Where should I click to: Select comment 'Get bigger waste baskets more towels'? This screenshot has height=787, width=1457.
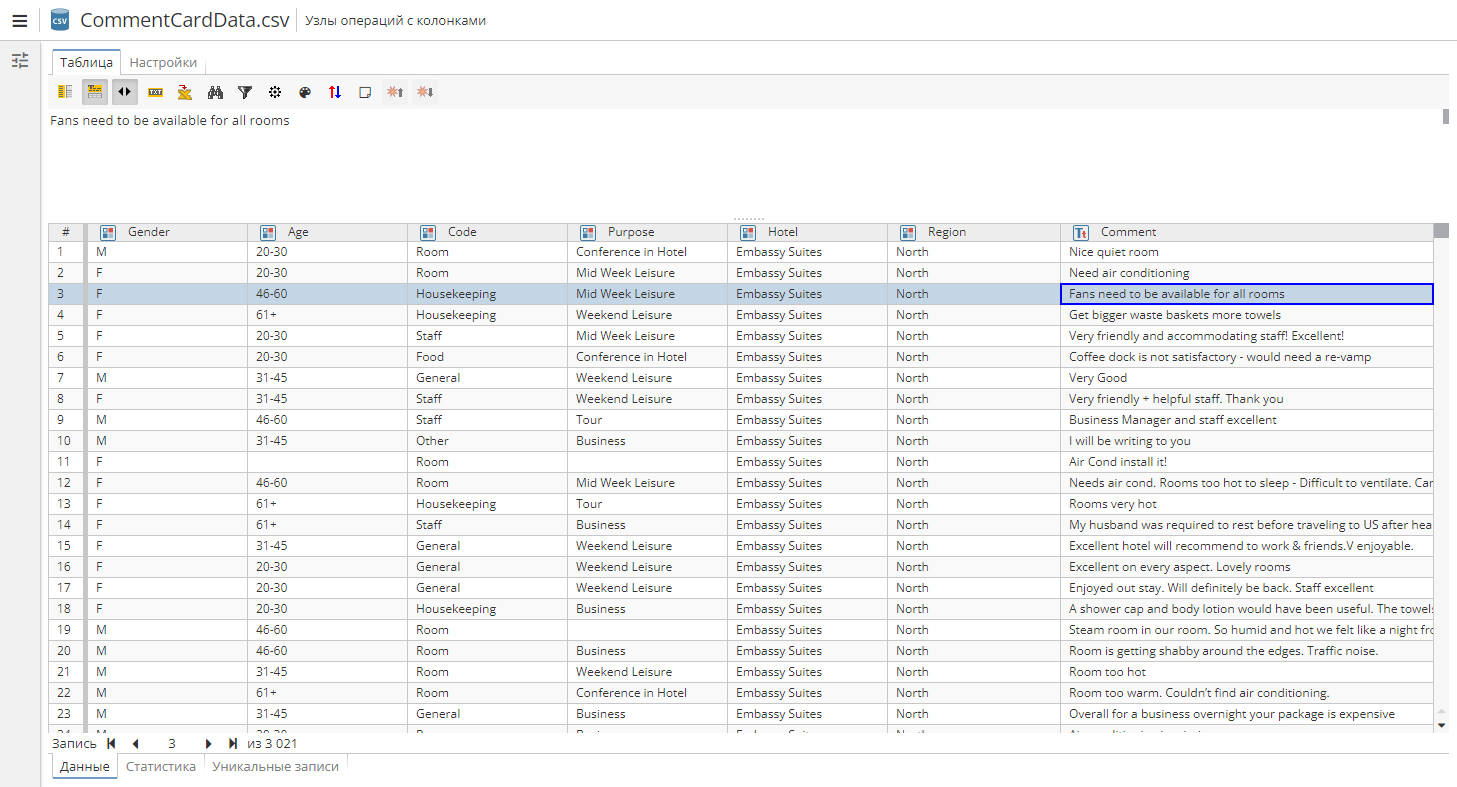[1247, 315]
